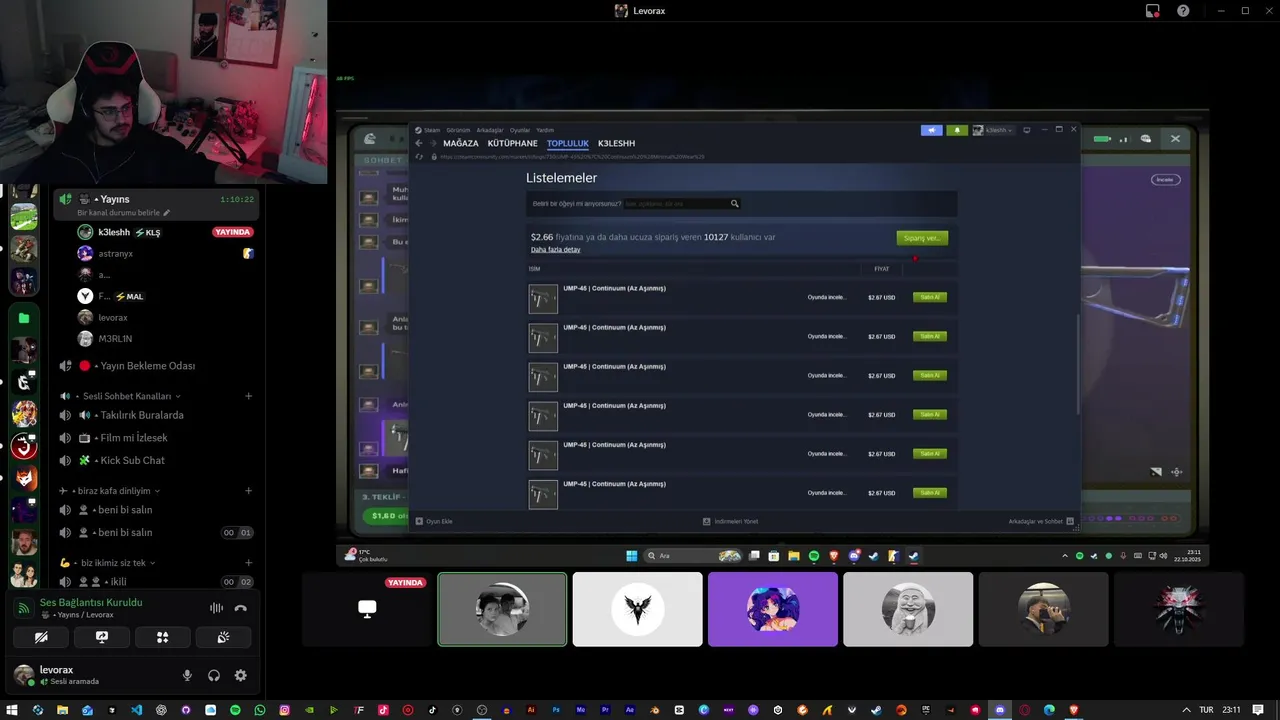The height and width of the screenshot is (720, 1280).
Task: Select the white grinning mask participant tile
Action: pyautogui.click(x=908, y=609)
